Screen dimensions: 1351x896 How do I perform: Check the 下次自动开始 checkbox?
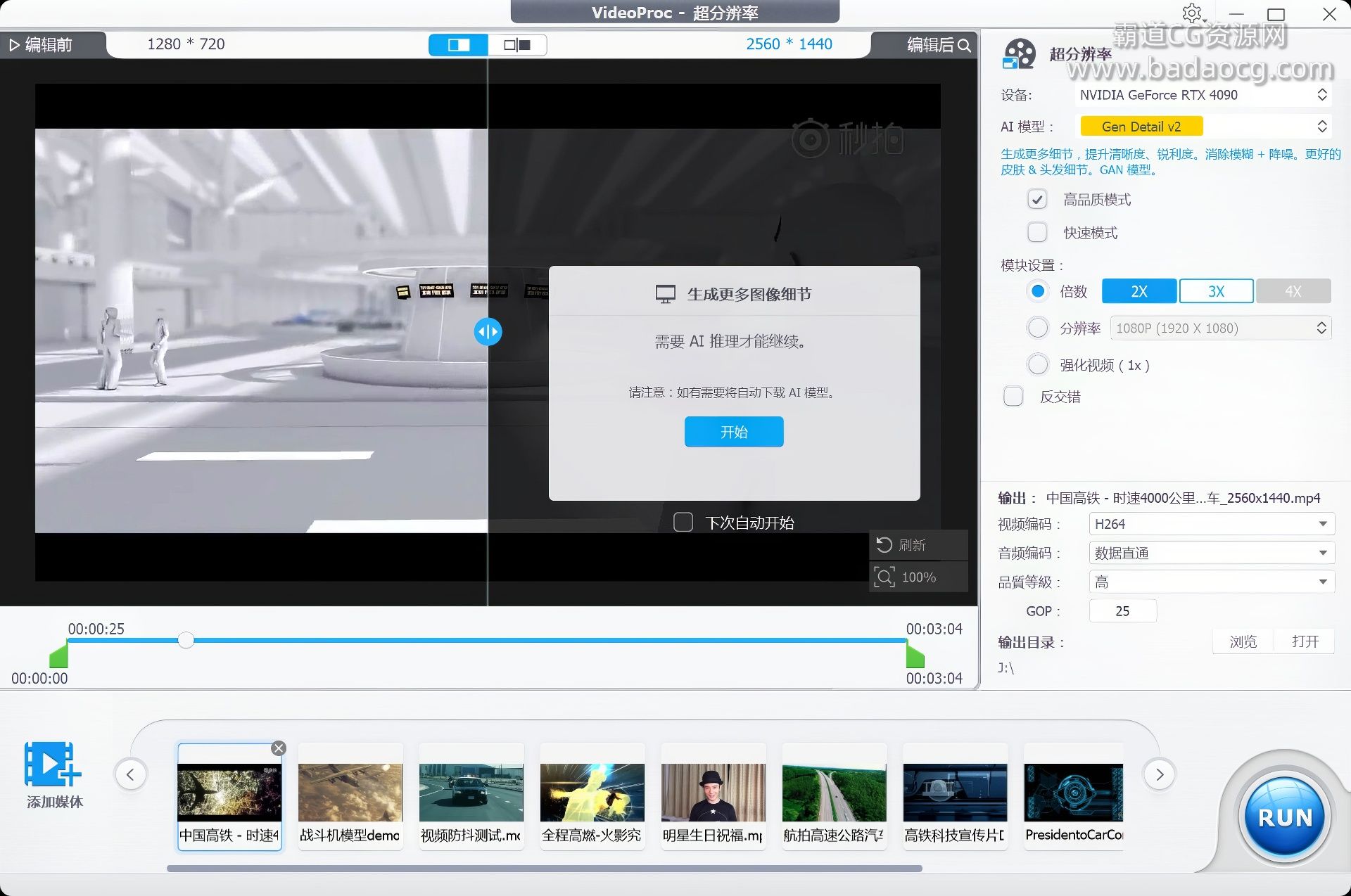click(683, 522)
